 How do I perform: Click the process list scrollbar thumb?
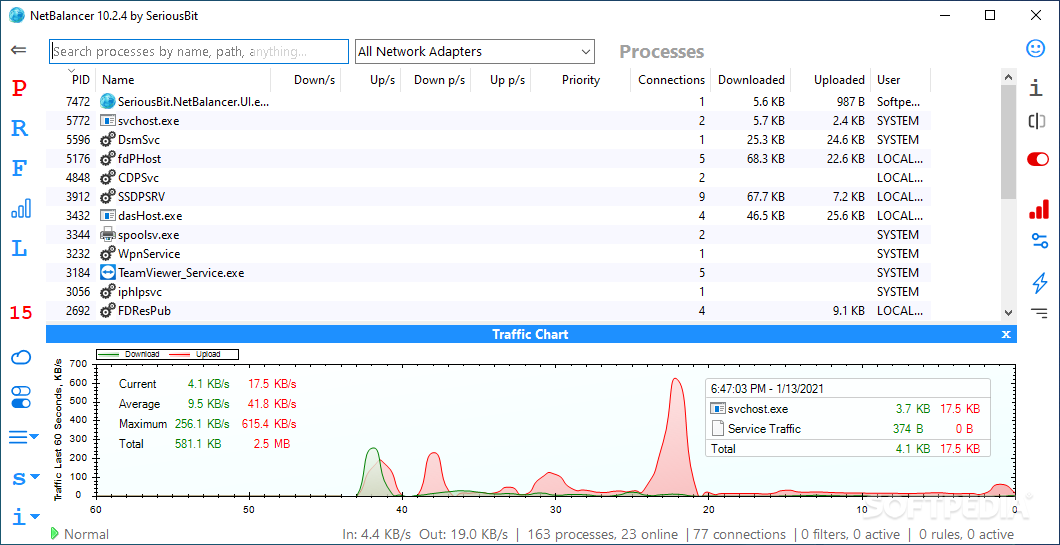pos(1009,142)
